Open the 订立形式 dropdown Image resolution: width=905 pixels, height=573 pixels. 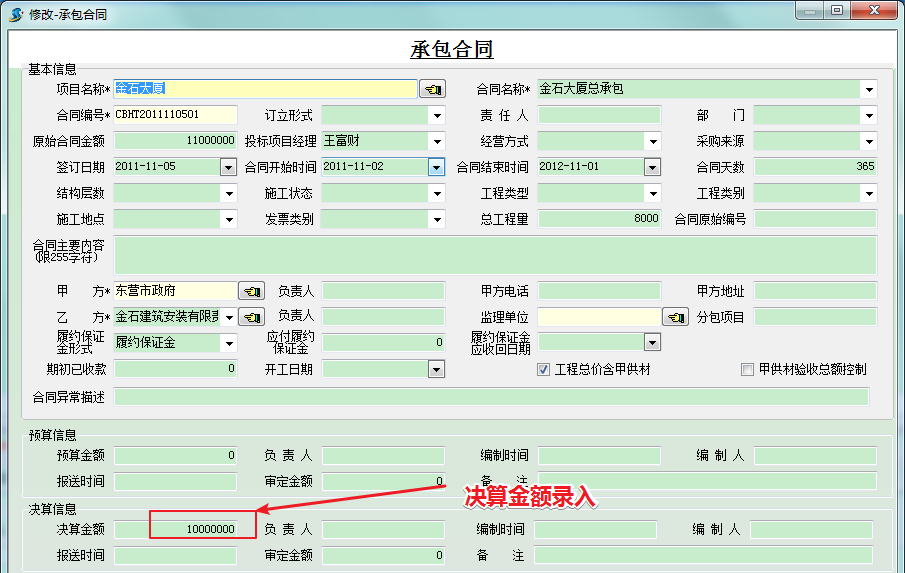(x=437, y=115)
